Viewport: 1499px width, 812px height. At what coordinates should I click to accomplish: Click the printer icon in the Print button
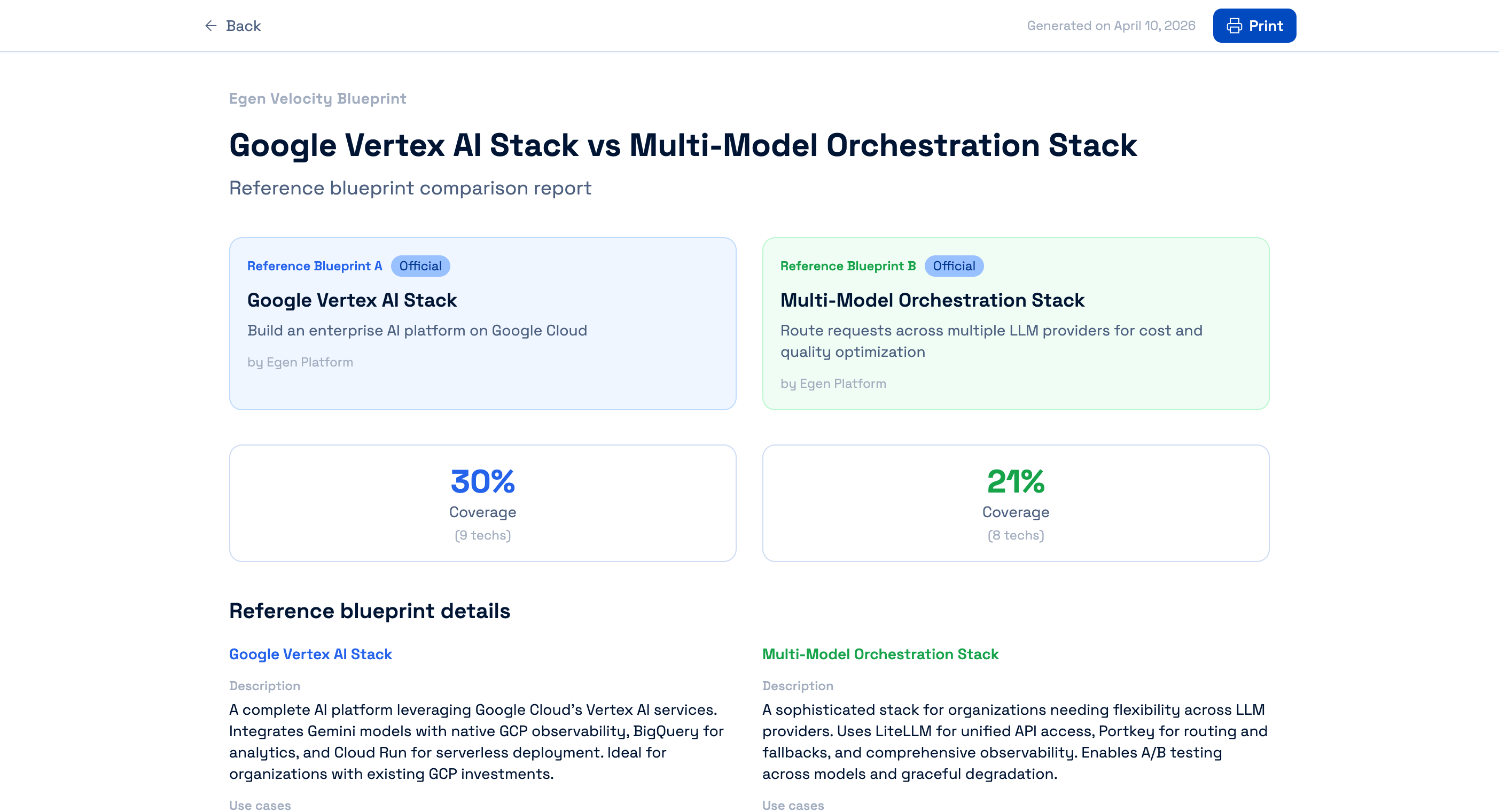[x=1233, y=25]
